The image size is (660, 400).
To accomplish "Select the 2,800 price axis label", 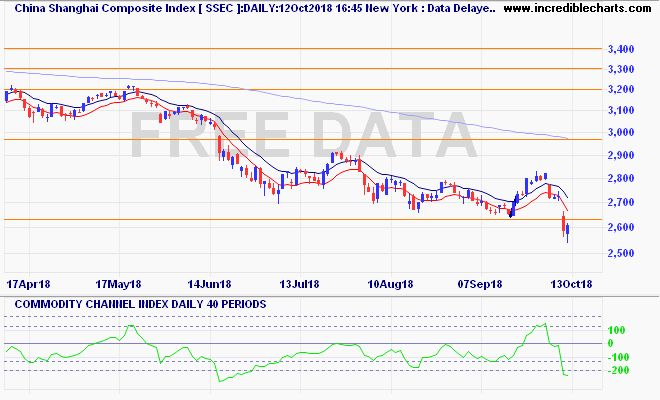I will tap(621, 178).
